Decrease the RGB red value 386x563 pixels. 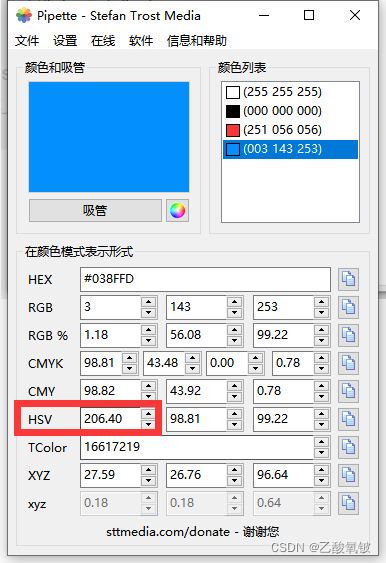point(148,313)
